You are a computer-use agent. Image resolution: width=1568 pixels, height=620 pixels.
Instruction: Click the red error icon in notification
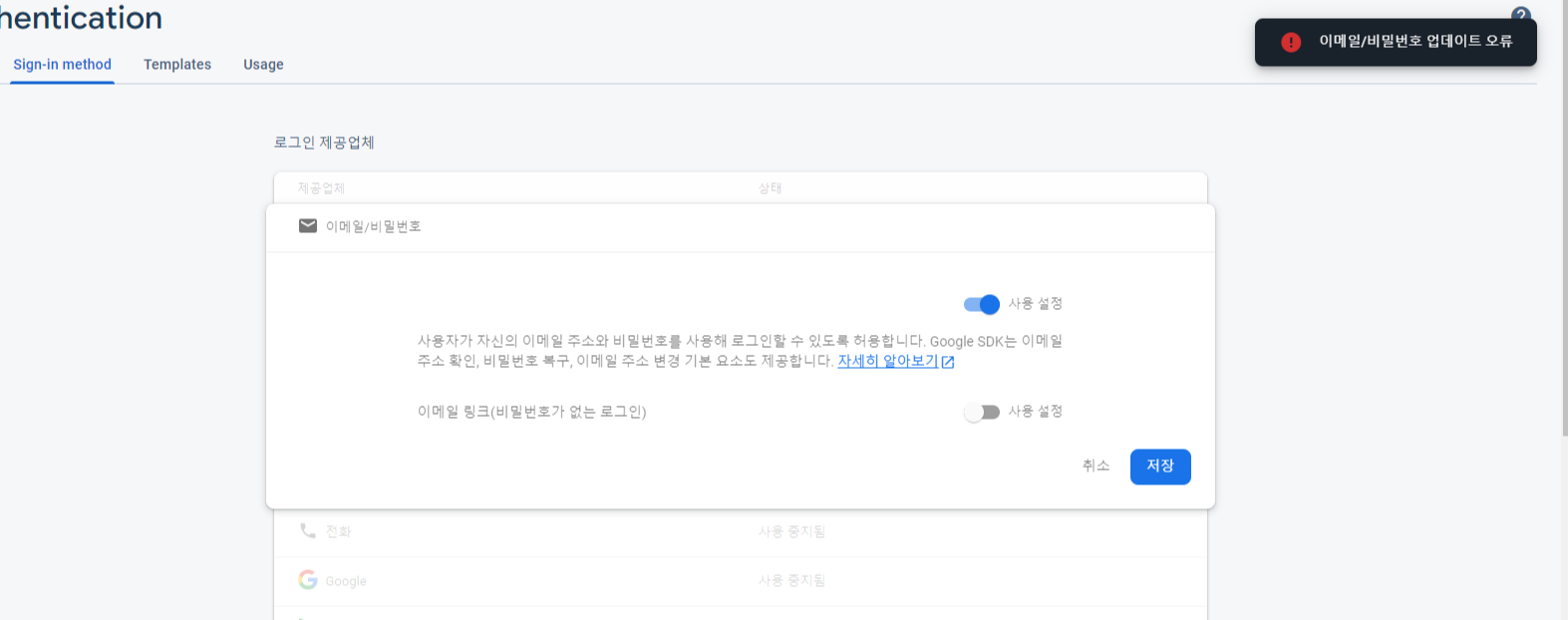point(1291,42)
